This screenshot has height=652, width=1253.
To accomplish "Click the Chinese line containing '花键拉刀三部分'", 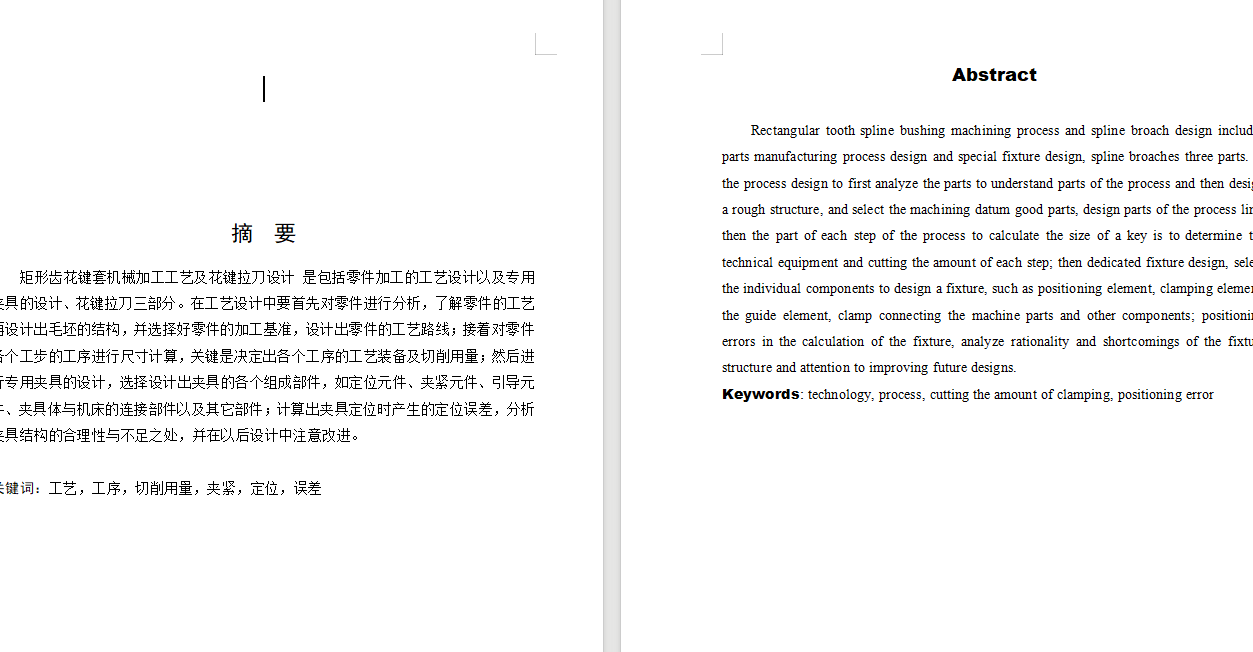I will [x=267, y=303].
